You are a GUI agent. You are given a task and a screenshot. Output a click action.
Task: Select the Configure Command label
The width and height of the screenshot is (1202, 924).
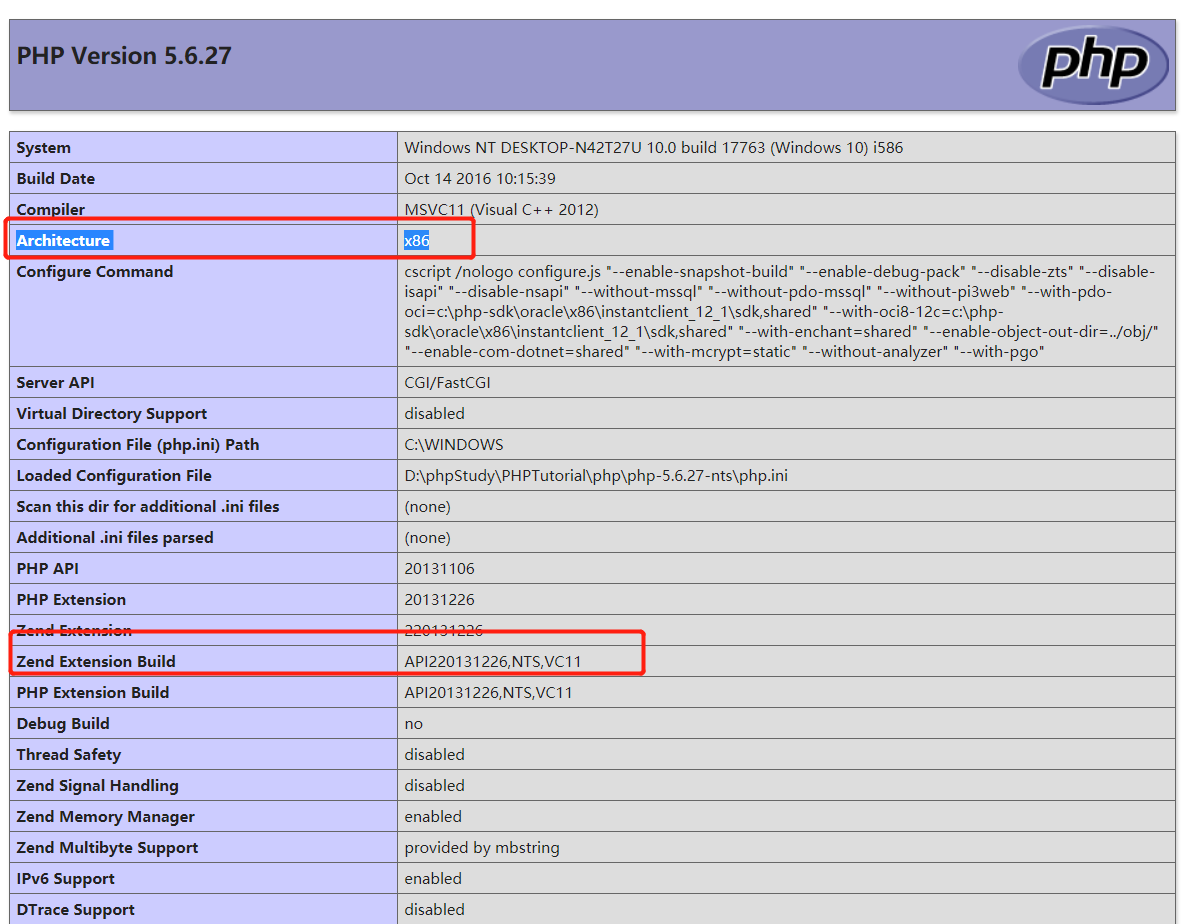coord(95,272)
